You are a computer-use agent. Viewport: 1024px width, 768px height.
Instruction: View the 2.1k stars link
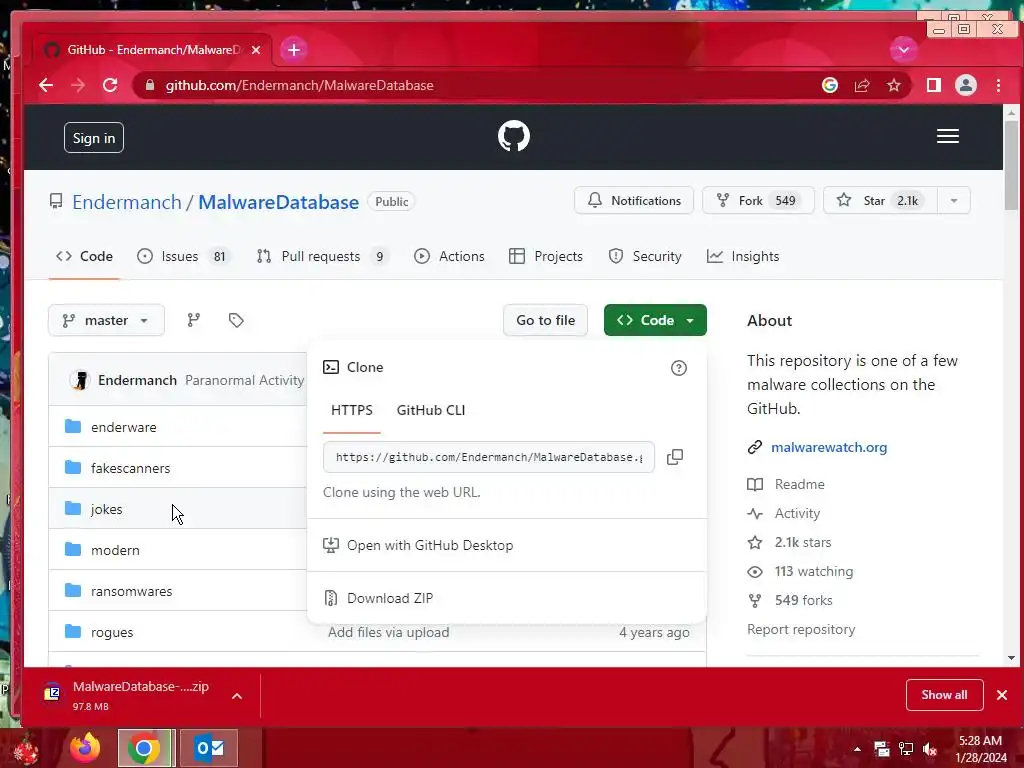803,542
